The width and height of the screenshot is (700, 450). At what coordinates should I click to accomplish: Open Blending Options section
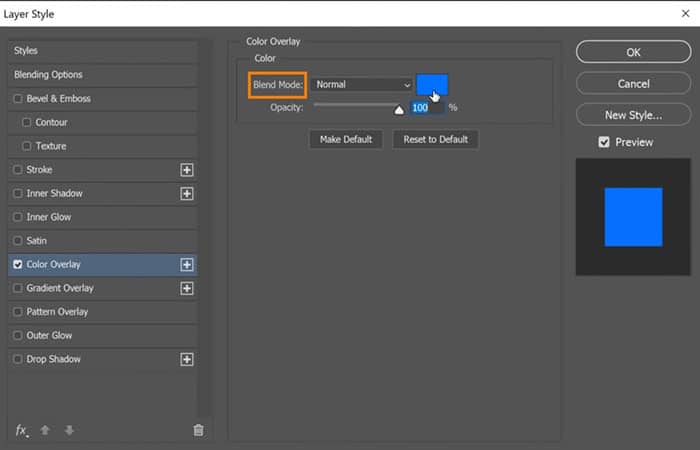point(103,75)
